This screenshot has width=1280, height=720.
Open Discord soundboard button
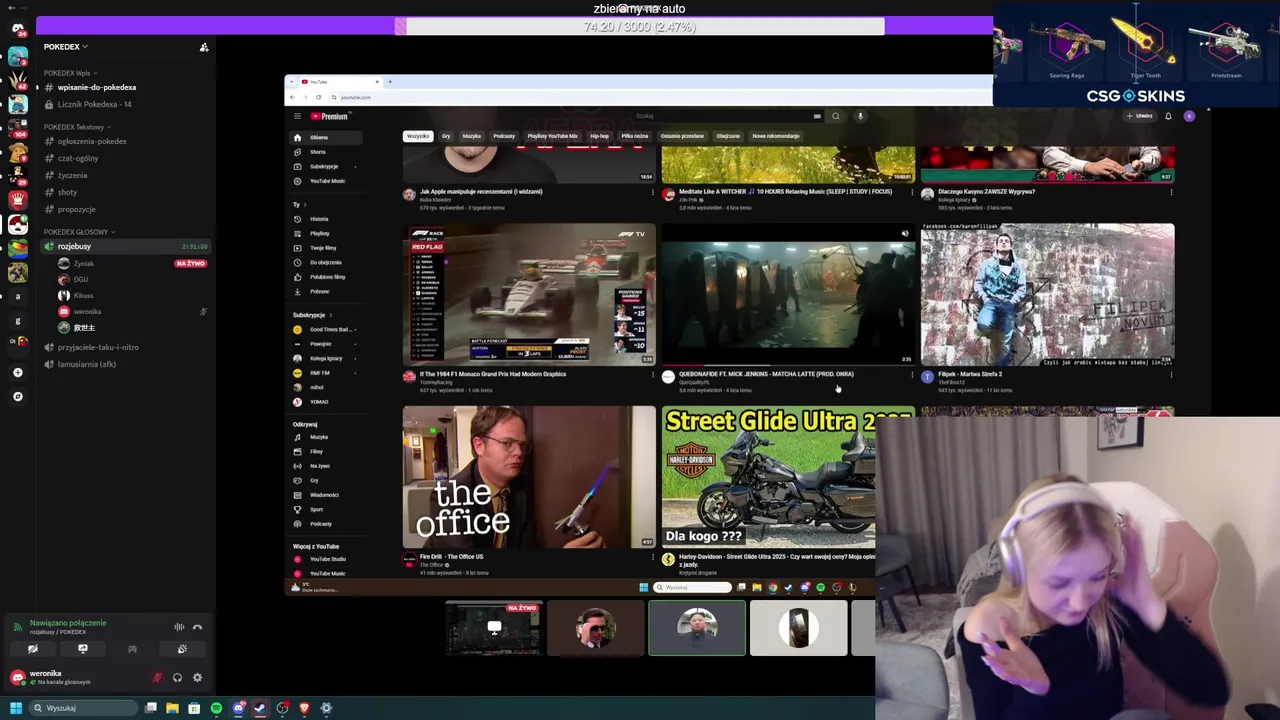[x=182, y=649]
